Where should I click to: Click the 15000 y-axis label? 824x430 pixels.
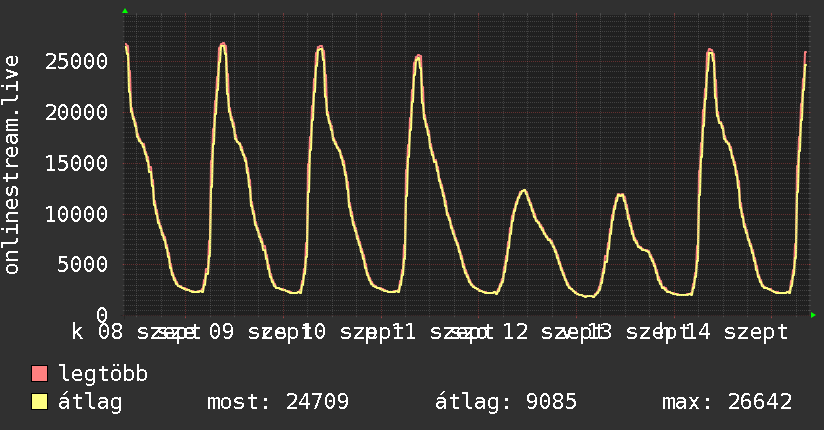click(77, 163)
